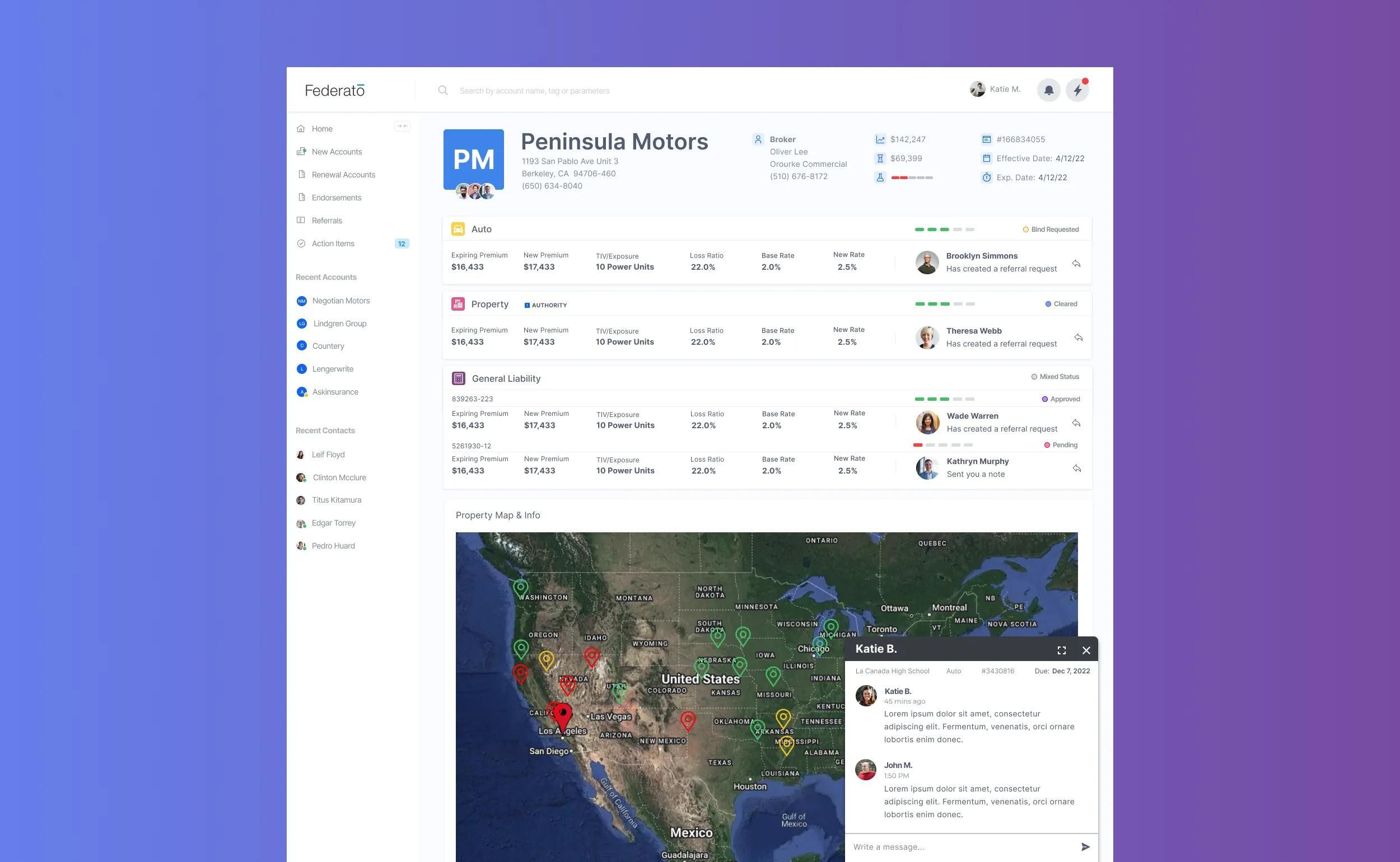Go to Renewal Accounts page
The height and width of the screenshot is (862, 1400).
click(343, 175)
